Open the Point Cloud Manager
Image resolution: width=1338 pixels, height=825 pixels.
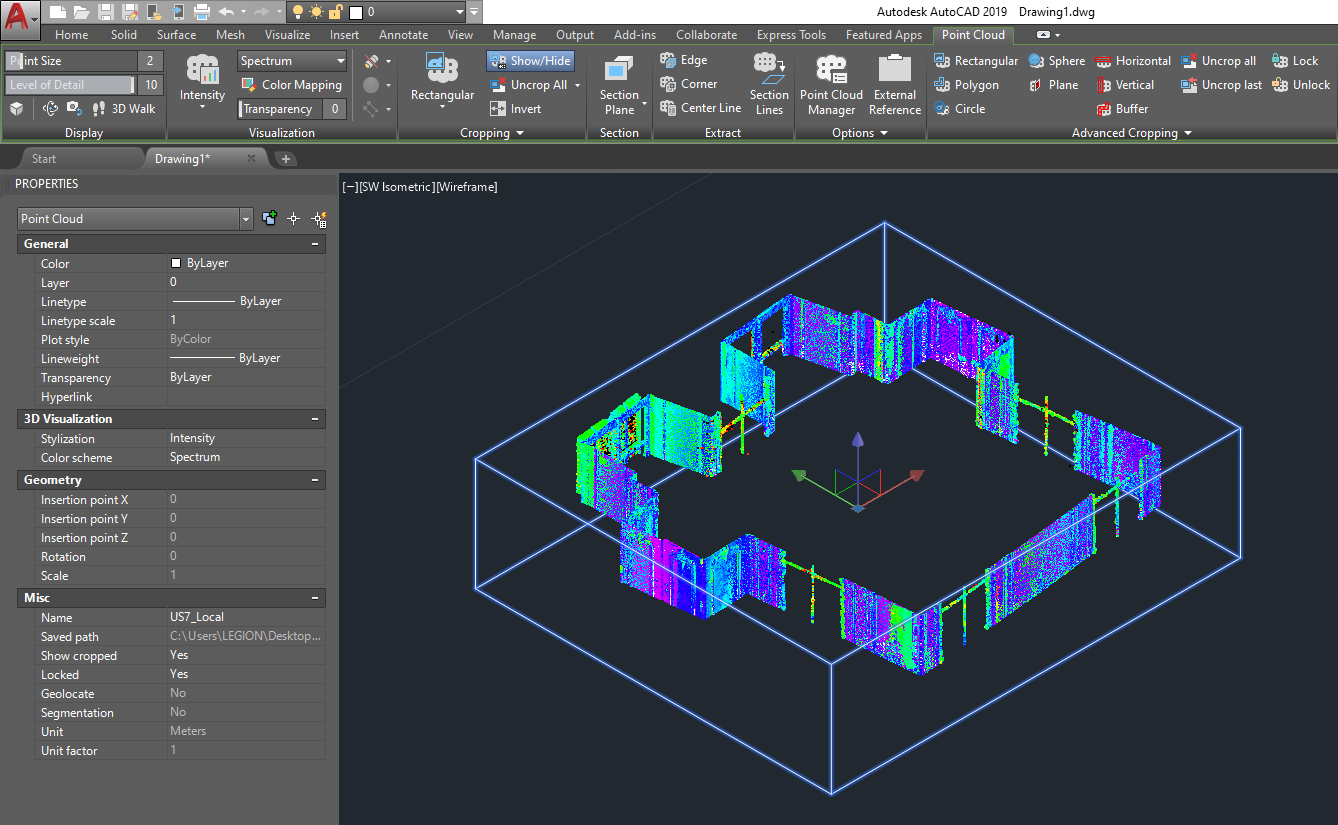click(x=831, y=85)
